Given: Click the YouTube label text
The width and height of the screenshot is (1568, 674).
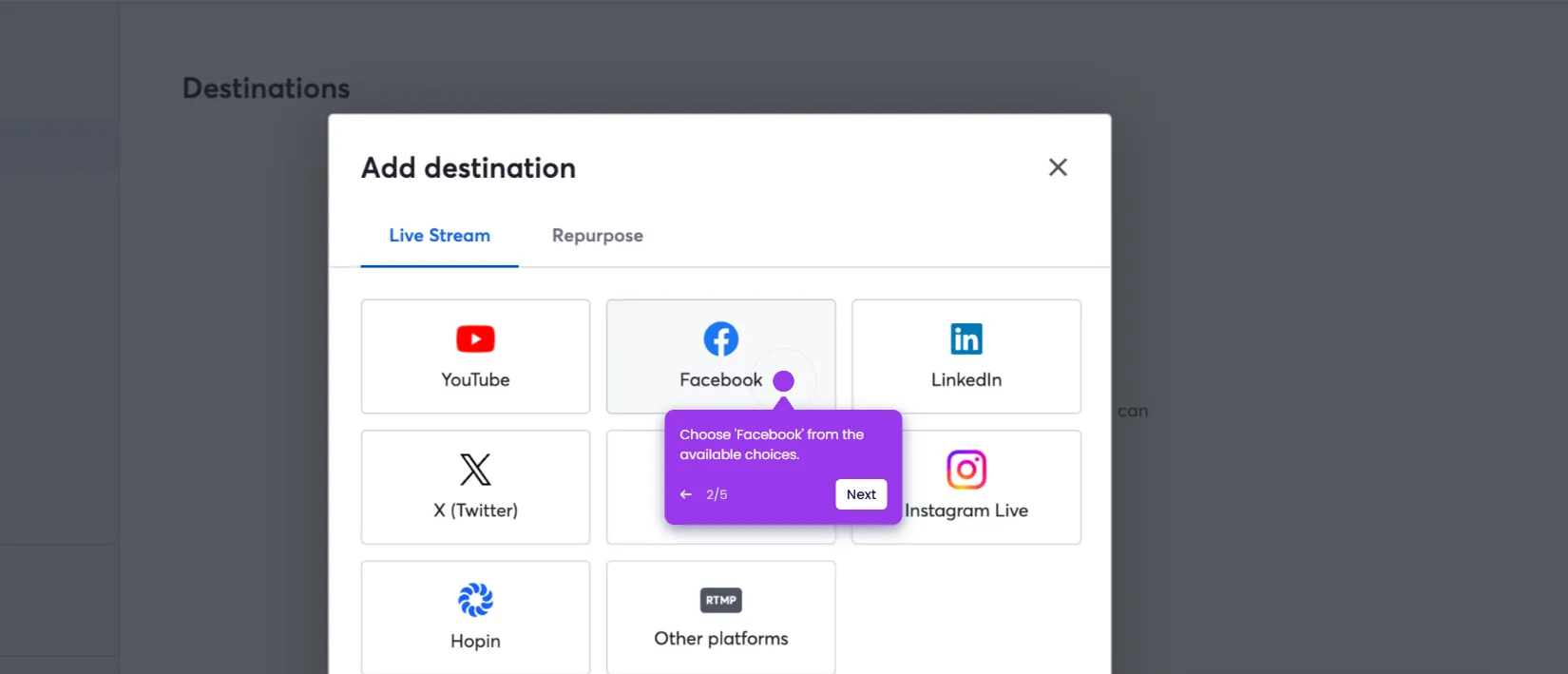Looking at the screenshot, I should [475, 379].
